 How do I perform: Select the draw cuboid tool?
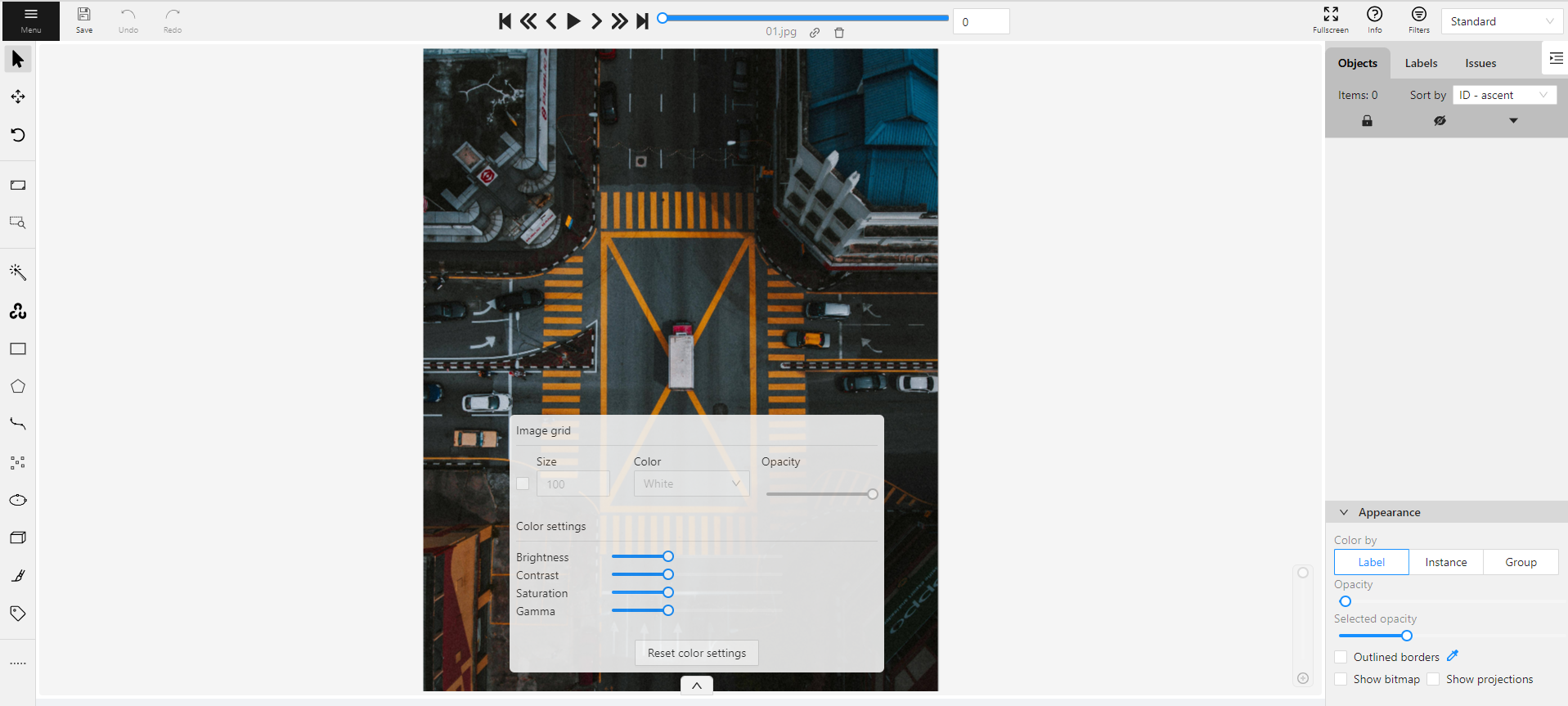pyautogui.click(x=18, y=537)
